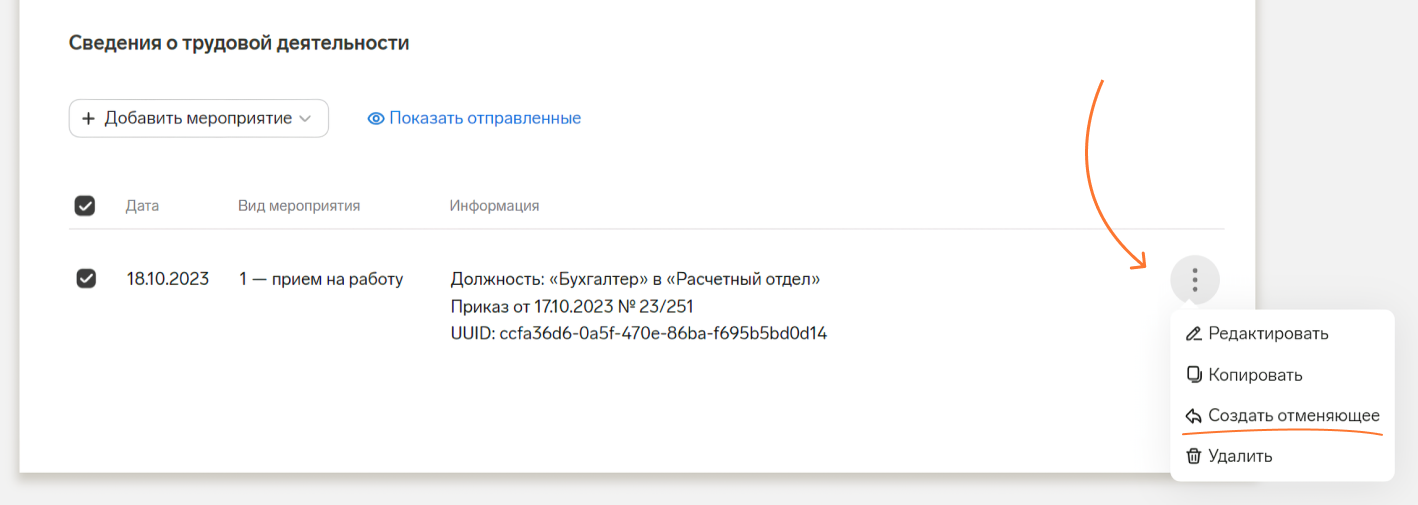
Task: Click the plus icon in Добавить мероприятие
Action: point(88,118)
